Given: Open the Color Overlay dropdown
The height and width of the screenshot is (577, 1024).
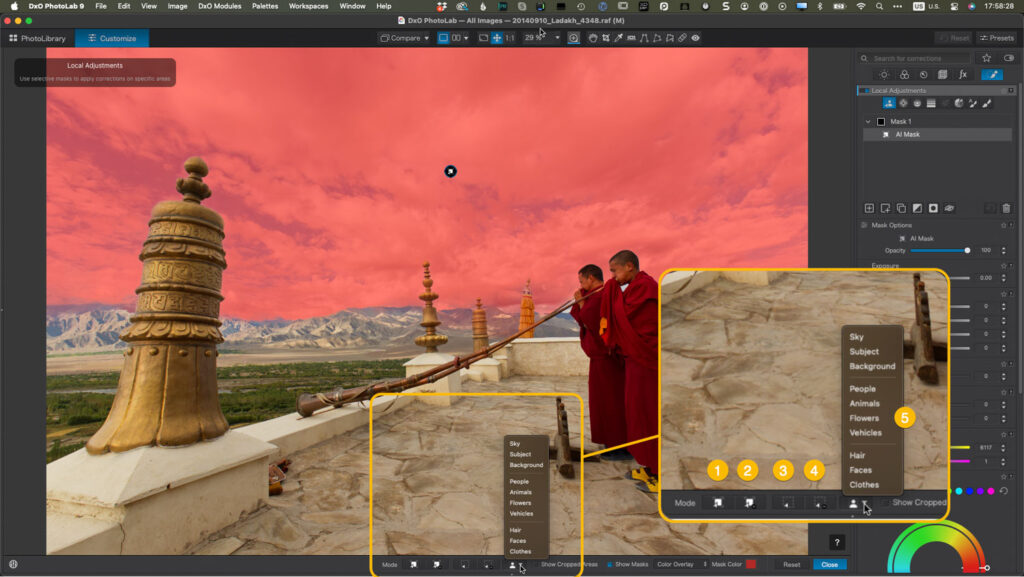Looking at the screenshot, I should [x=681, y=565].
